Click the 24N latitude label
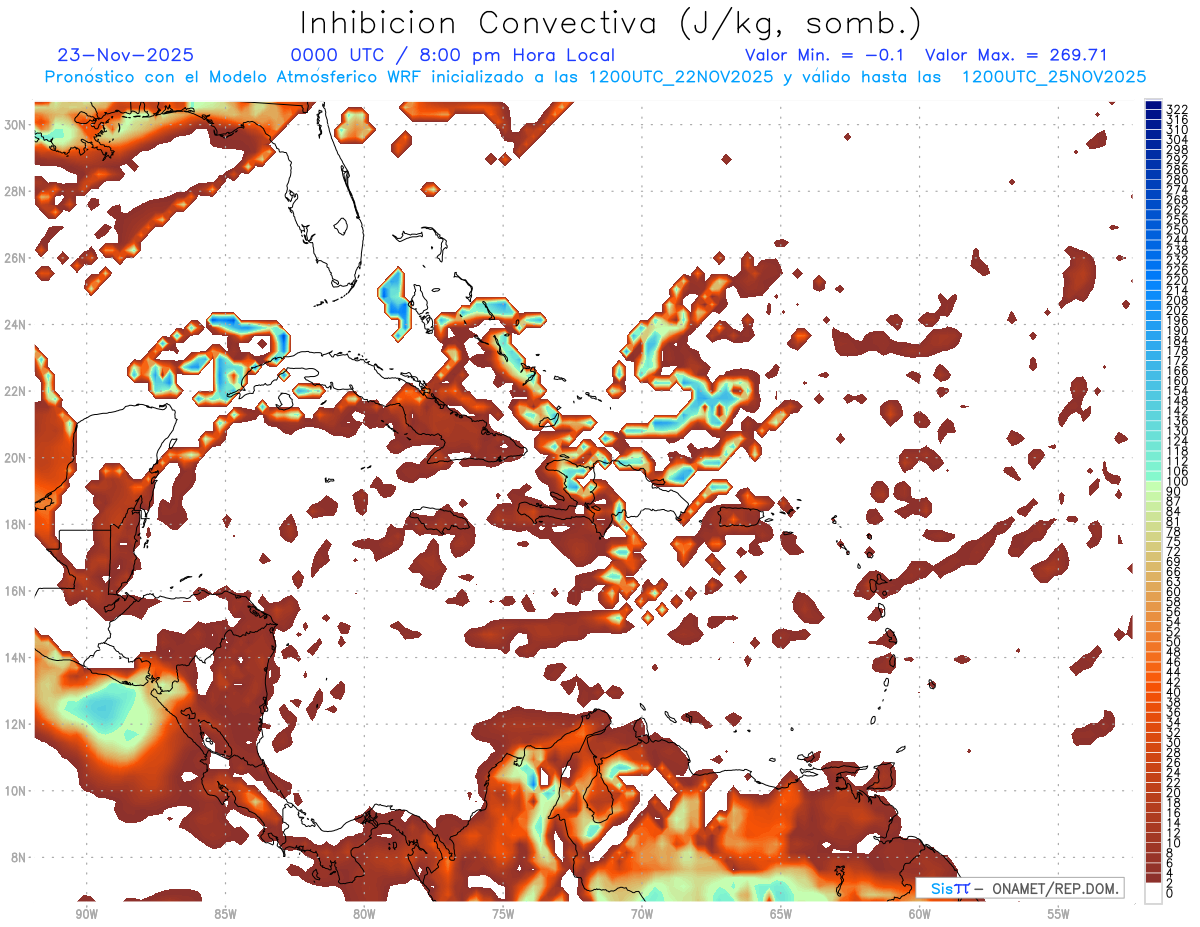 tap(16, 324)
